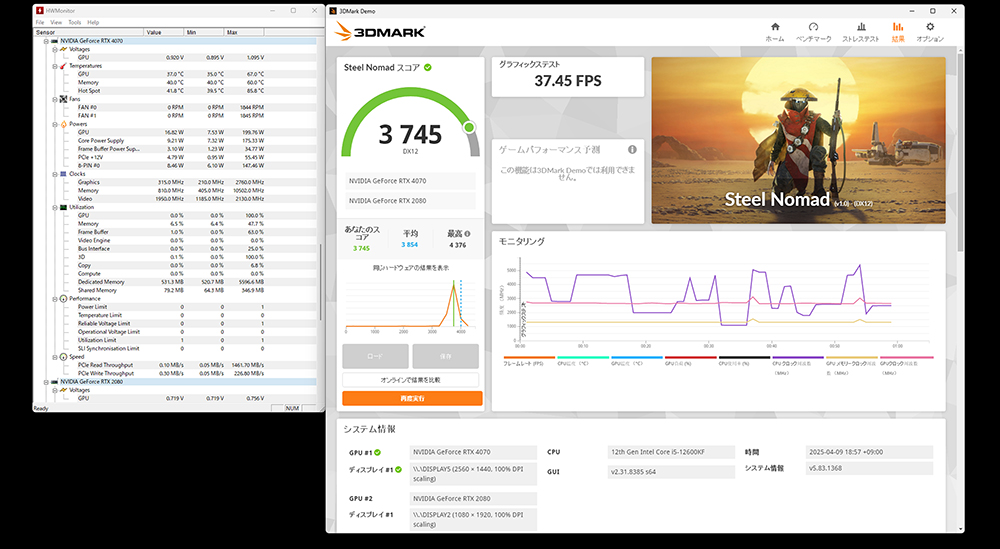Click the Voltages lightning icon under RTX 4070
1000x549 pixels.
(63, 49)
